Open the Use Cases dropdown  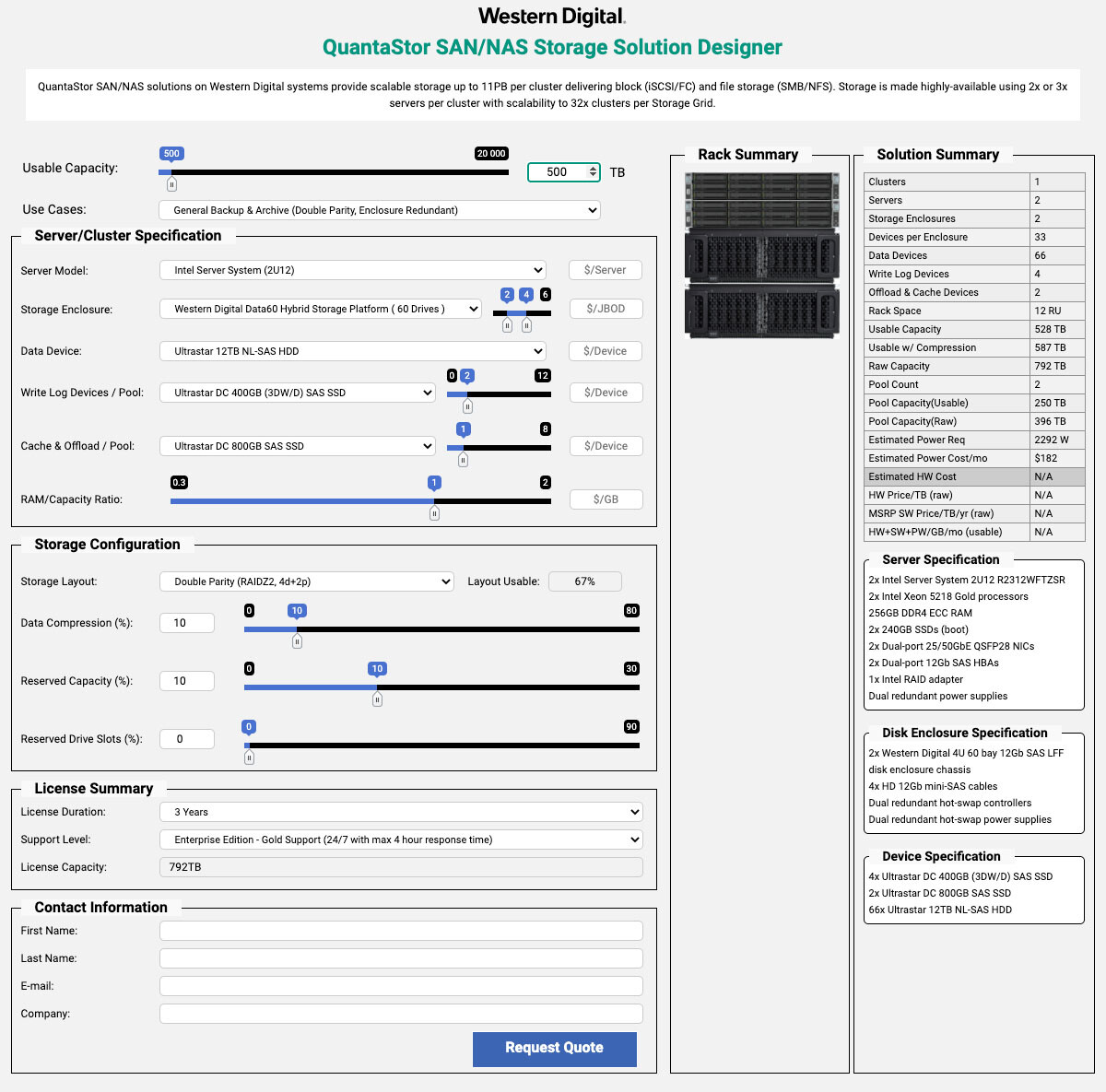coord(380,210)
